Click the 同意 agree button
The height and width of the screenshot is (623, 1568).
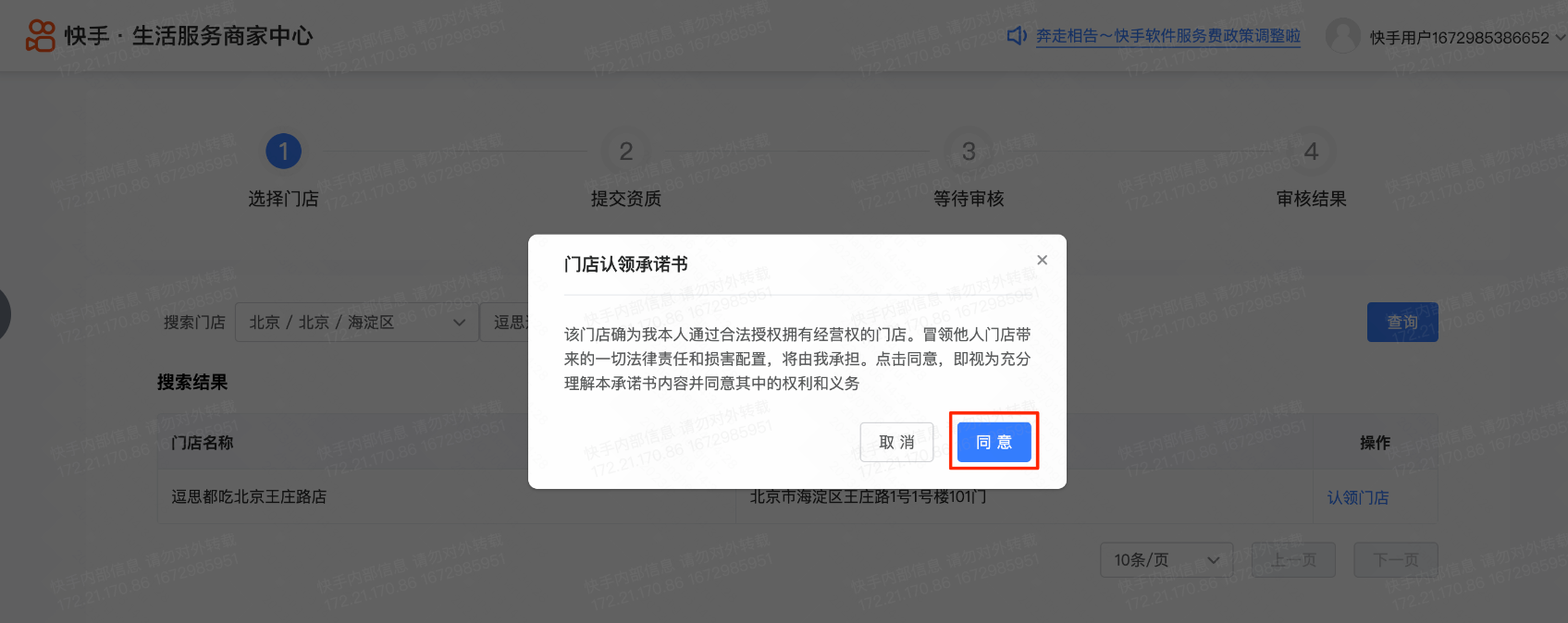click(994, 442)
